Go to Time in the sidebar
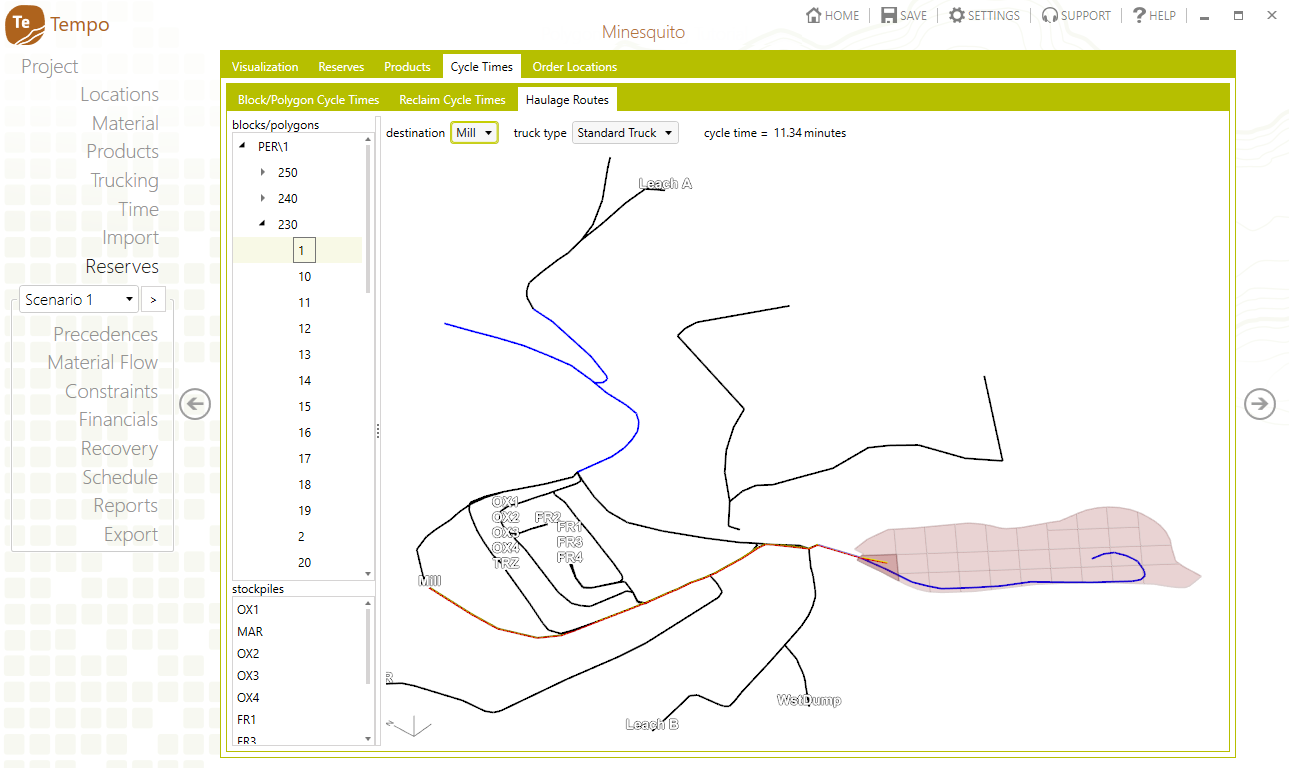Viewport: 1289px width, 768px height. point(138,209)
